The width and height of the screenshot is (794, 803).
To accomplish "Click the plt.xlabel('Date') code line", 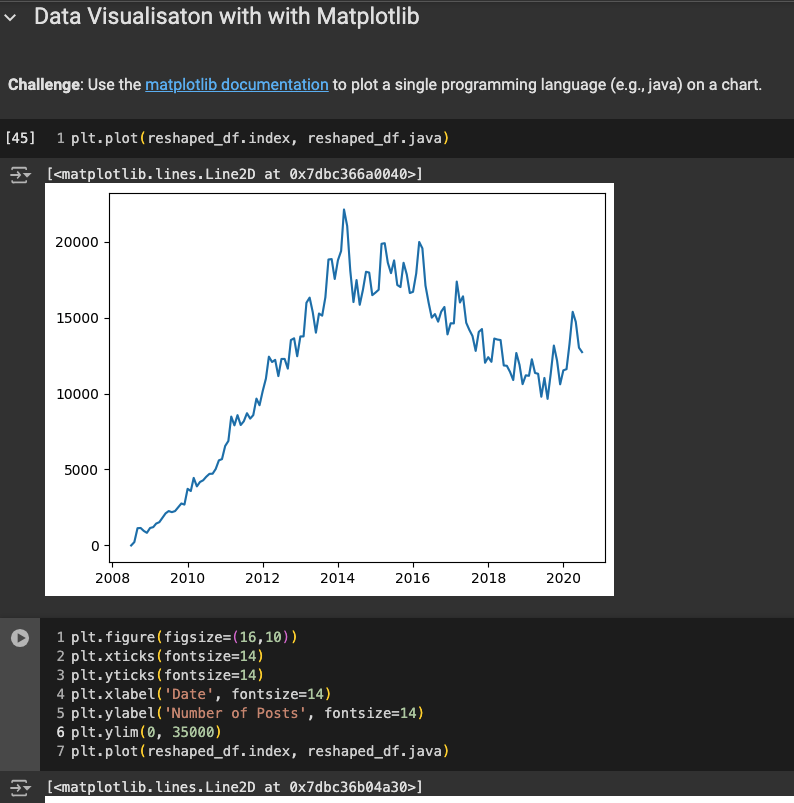I will point(201,694).
